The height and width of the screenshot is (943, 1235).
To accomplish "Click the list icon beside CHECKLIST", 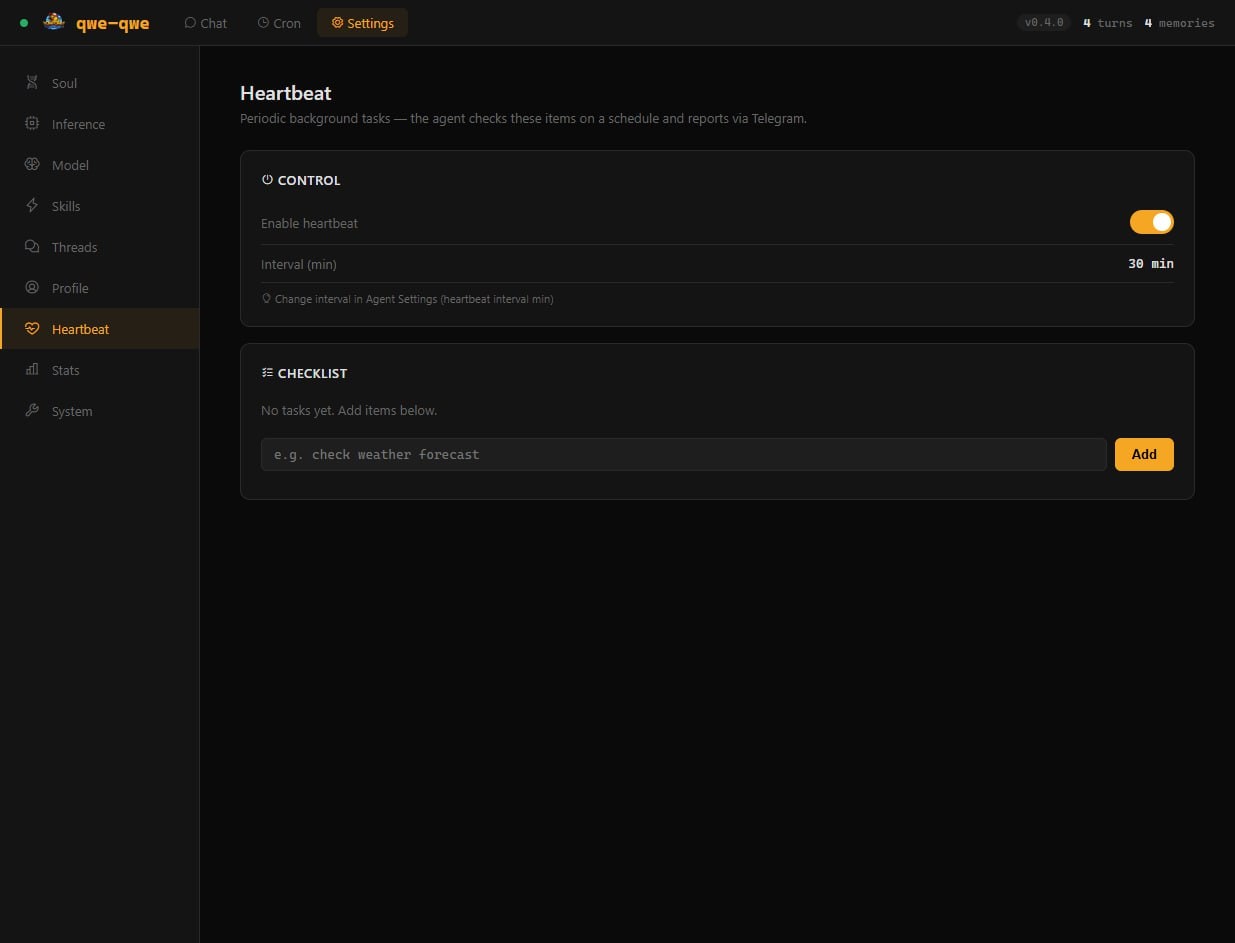I will [267, 373].
